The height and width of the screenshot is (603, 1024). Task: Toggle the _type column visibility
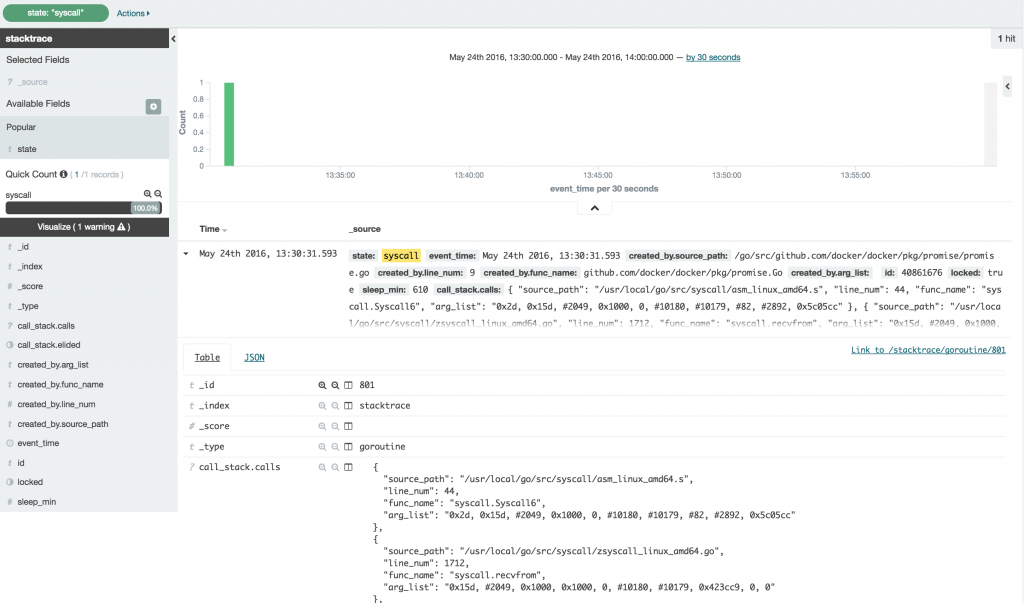[348, 446]
